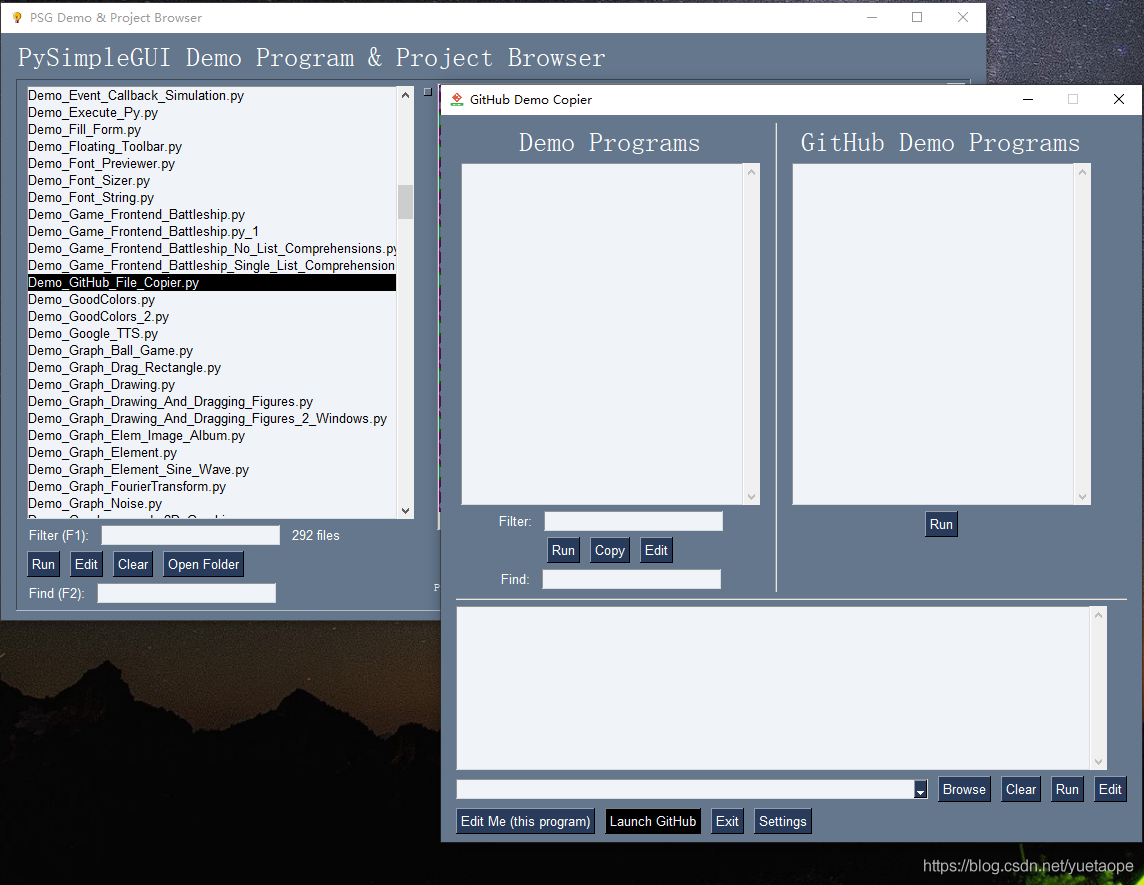Select Demo_Game_Frontend_Battleship_No_List_Comprehensions file
Image resolution: width=1144 pixels, height=885 pixels.
(x=212, y=249)
